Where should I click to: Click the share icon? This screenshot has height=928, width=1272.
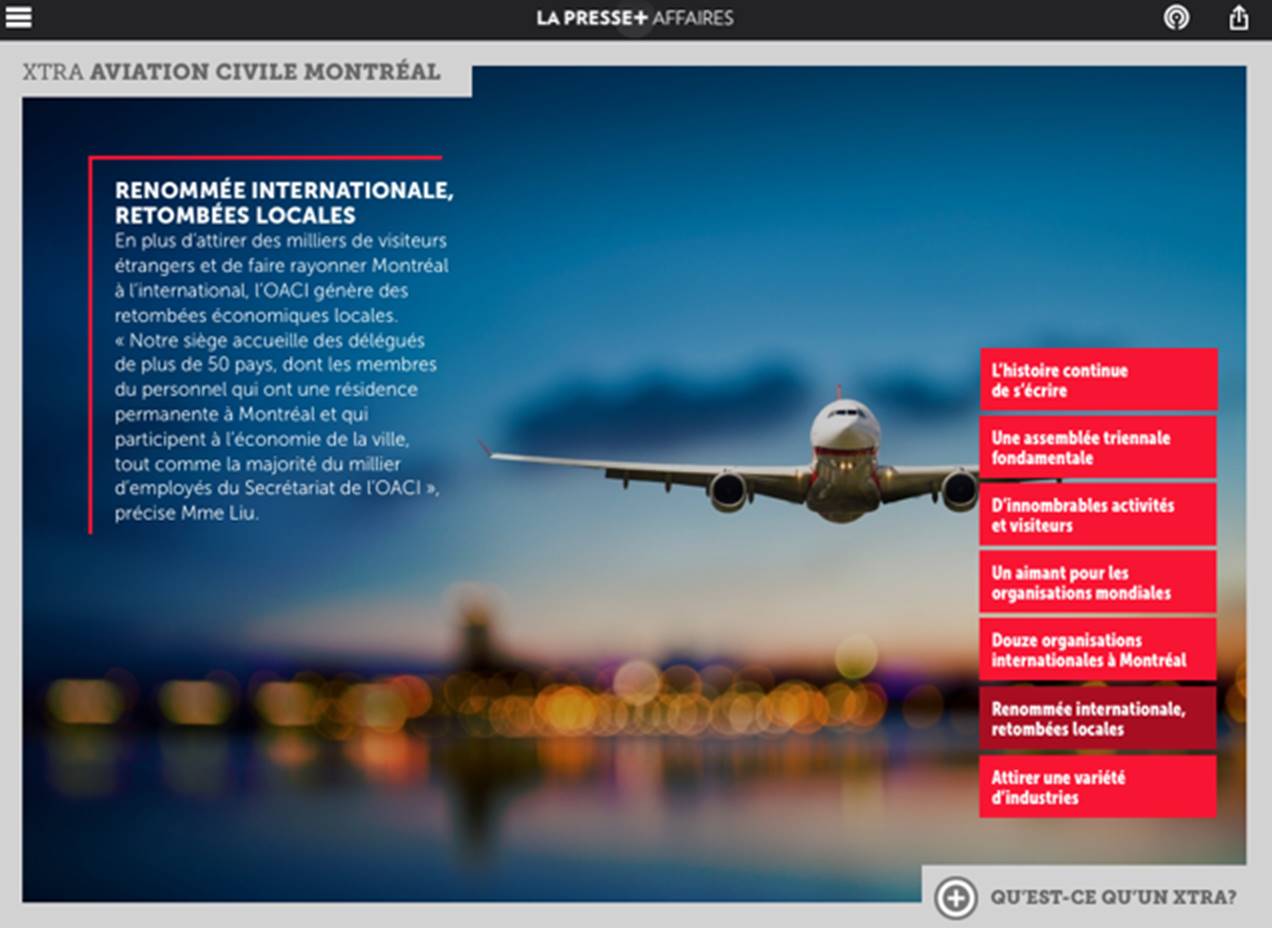pos(1238,18)
